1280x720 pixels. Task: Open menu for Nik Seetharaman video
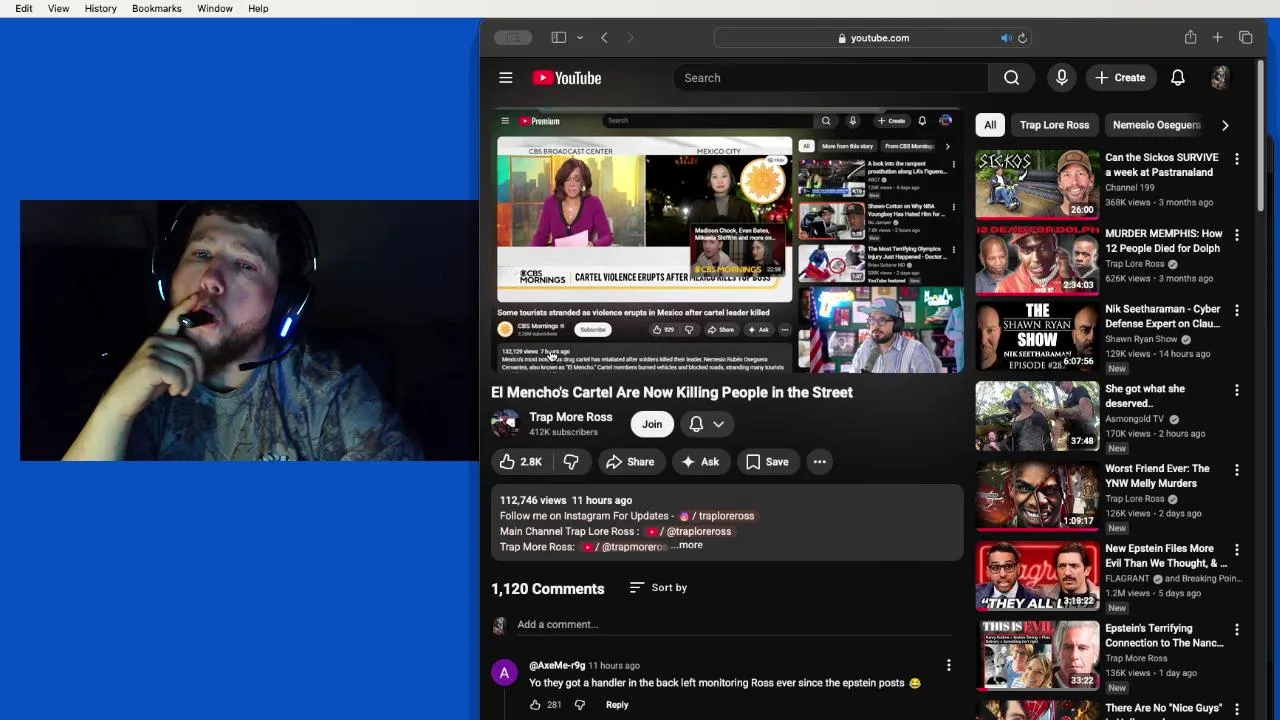(1237, 311)
